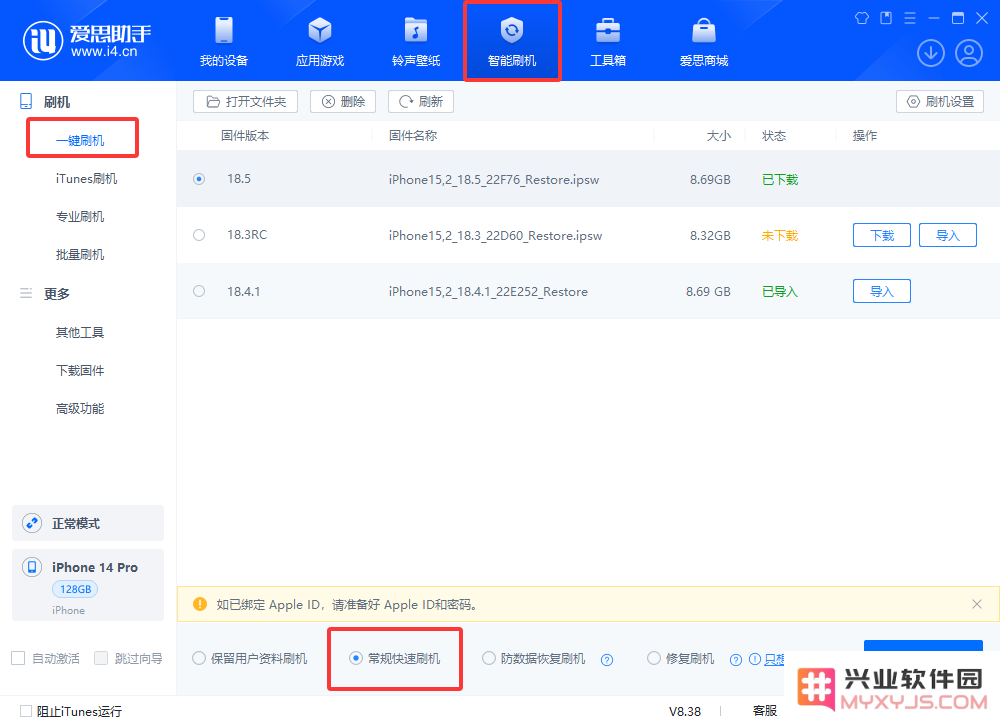Open 其他工具 in sidebar
The width and height of the screenshot is (1000, 726).
(x=80, y=332)
